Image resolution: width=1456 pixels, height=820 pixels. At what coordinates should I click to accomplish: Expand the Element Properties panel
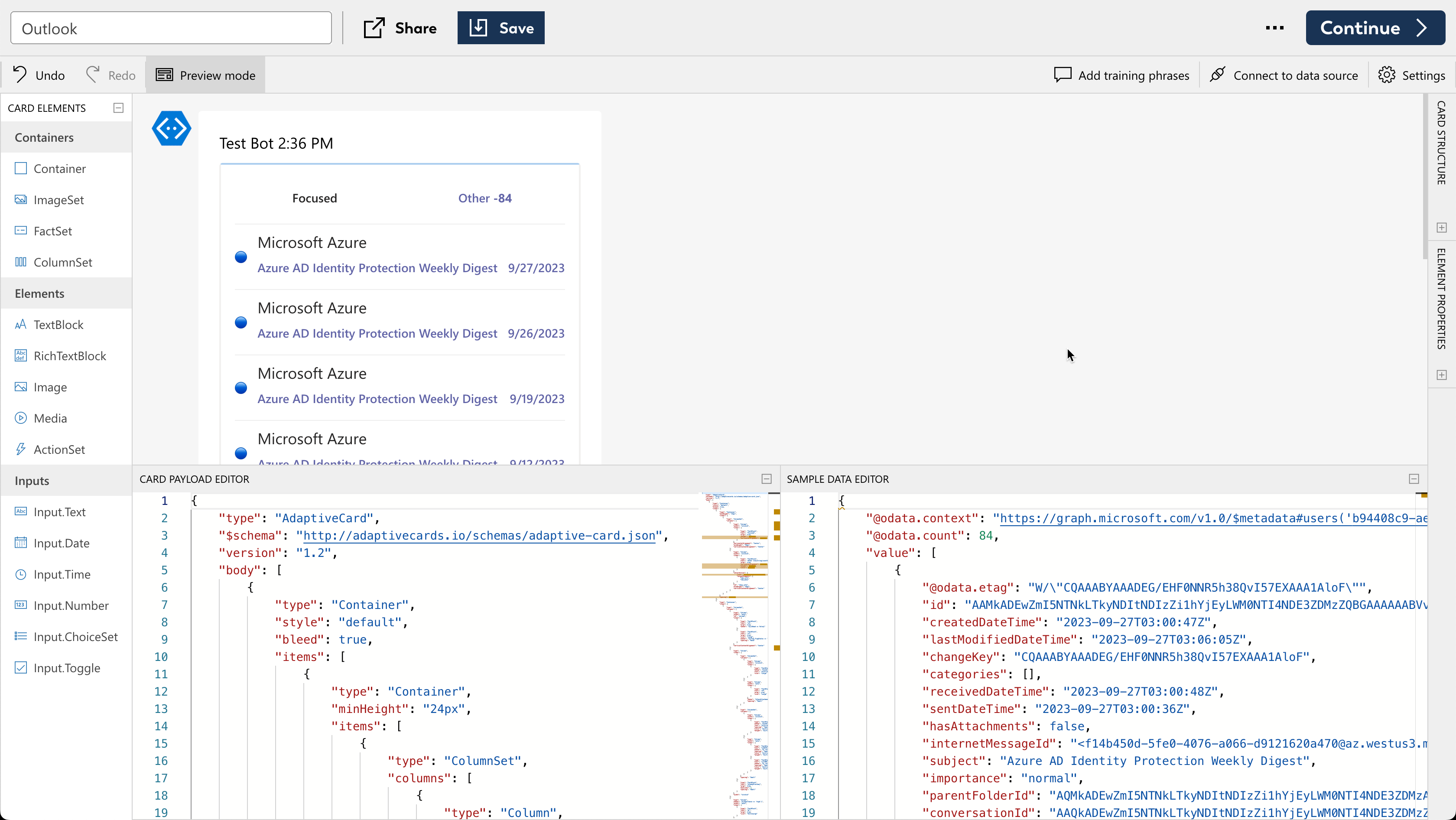coord(1441,375)
